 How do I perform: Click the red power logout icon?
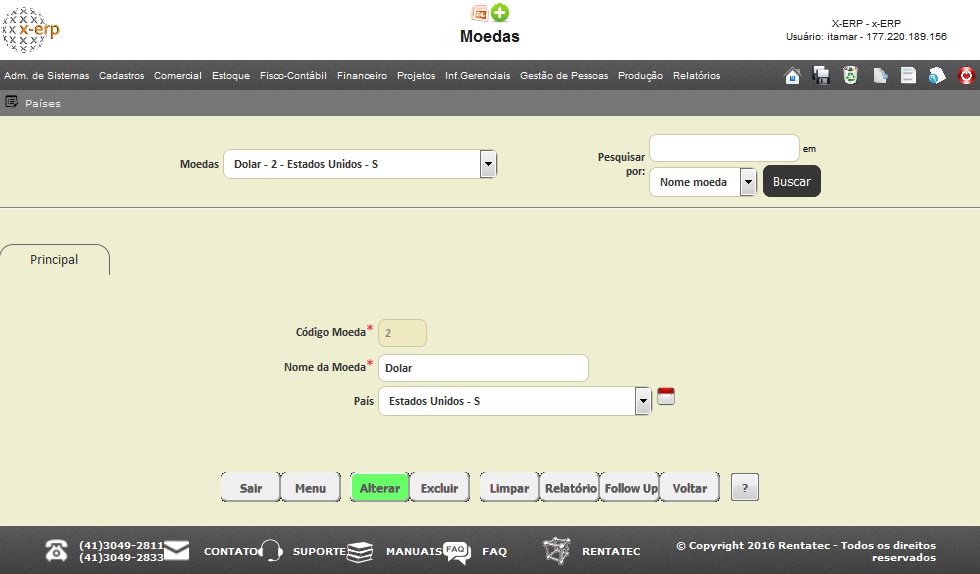tap(966, 76)
